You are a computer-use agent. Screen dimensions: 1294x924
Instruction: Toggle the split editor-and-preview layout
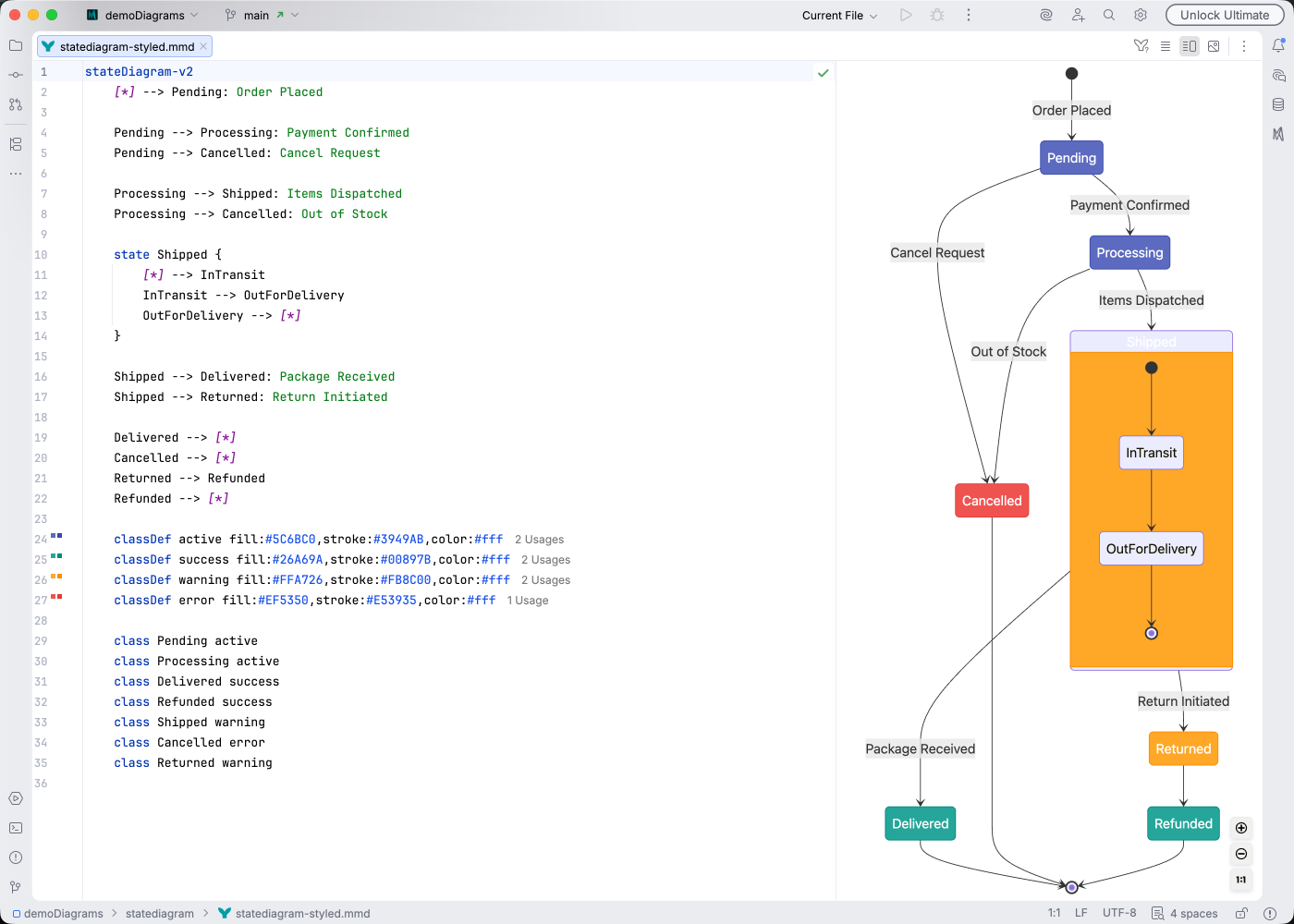(x=1190, y=45)
